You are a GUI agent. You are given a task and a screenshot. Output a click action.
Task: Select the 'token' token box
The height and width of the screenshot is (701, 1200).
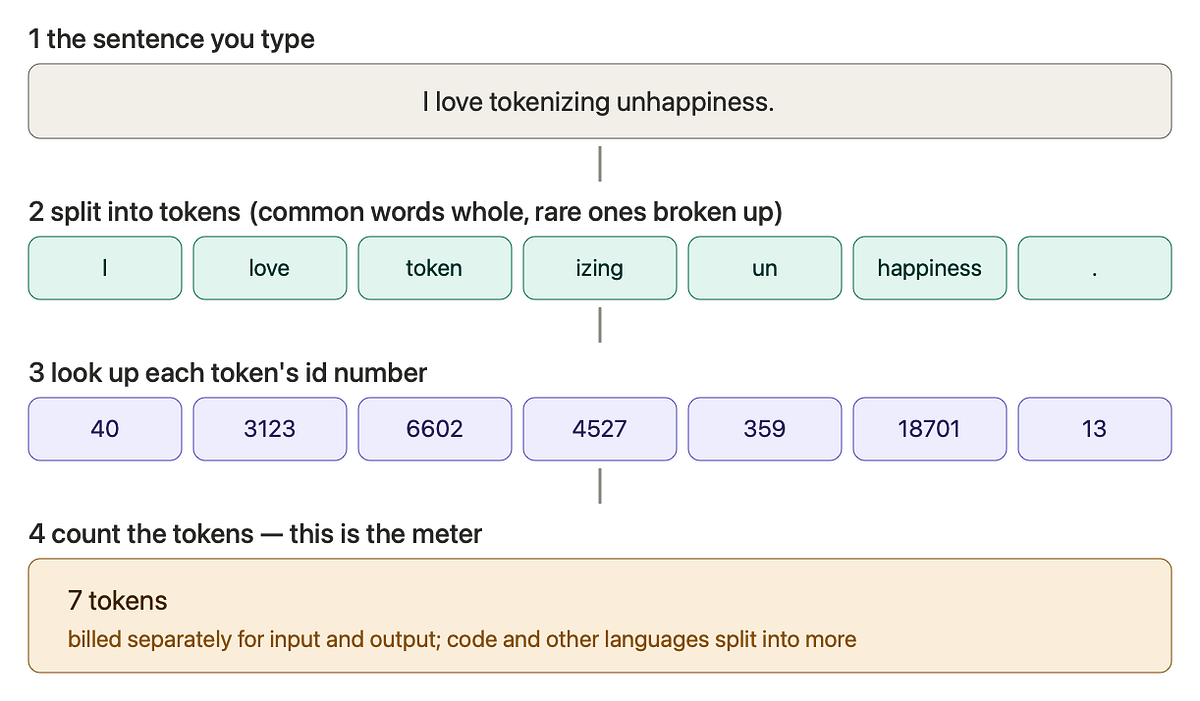point(435,268)
